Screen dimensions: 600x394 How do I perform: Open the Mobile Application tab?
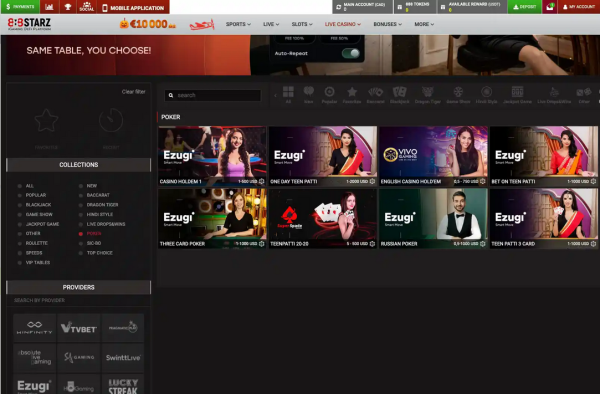point(133,7)
